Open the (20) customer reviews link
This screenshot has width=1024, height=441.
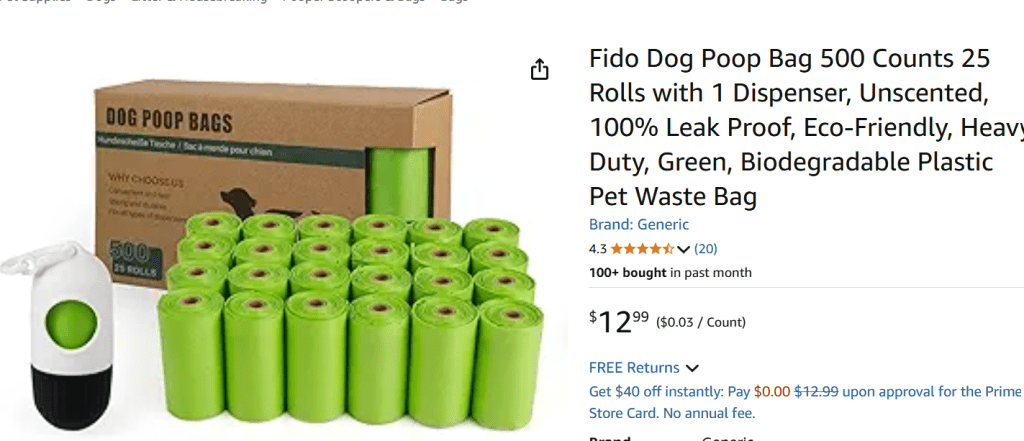tap(705, 249)
